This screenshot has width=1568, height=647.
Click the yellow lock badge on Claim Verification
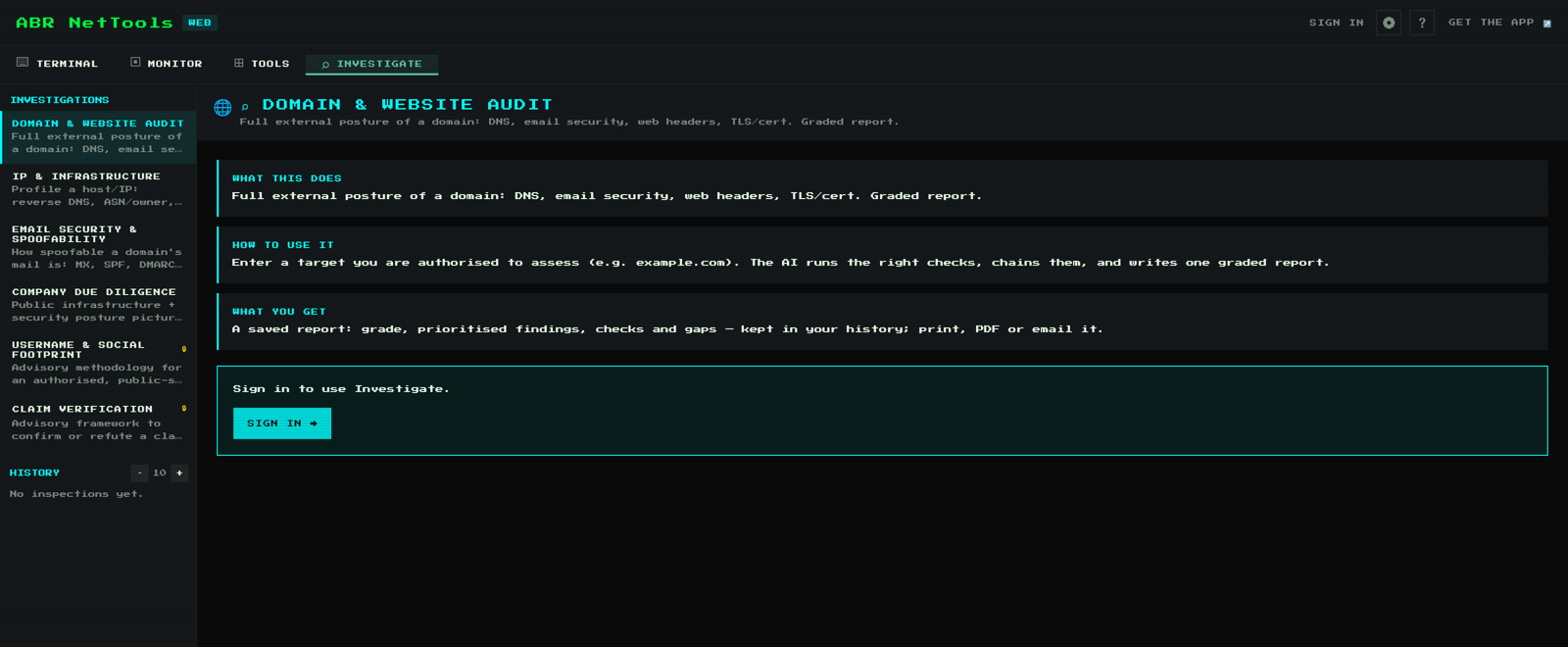point(183,409)
